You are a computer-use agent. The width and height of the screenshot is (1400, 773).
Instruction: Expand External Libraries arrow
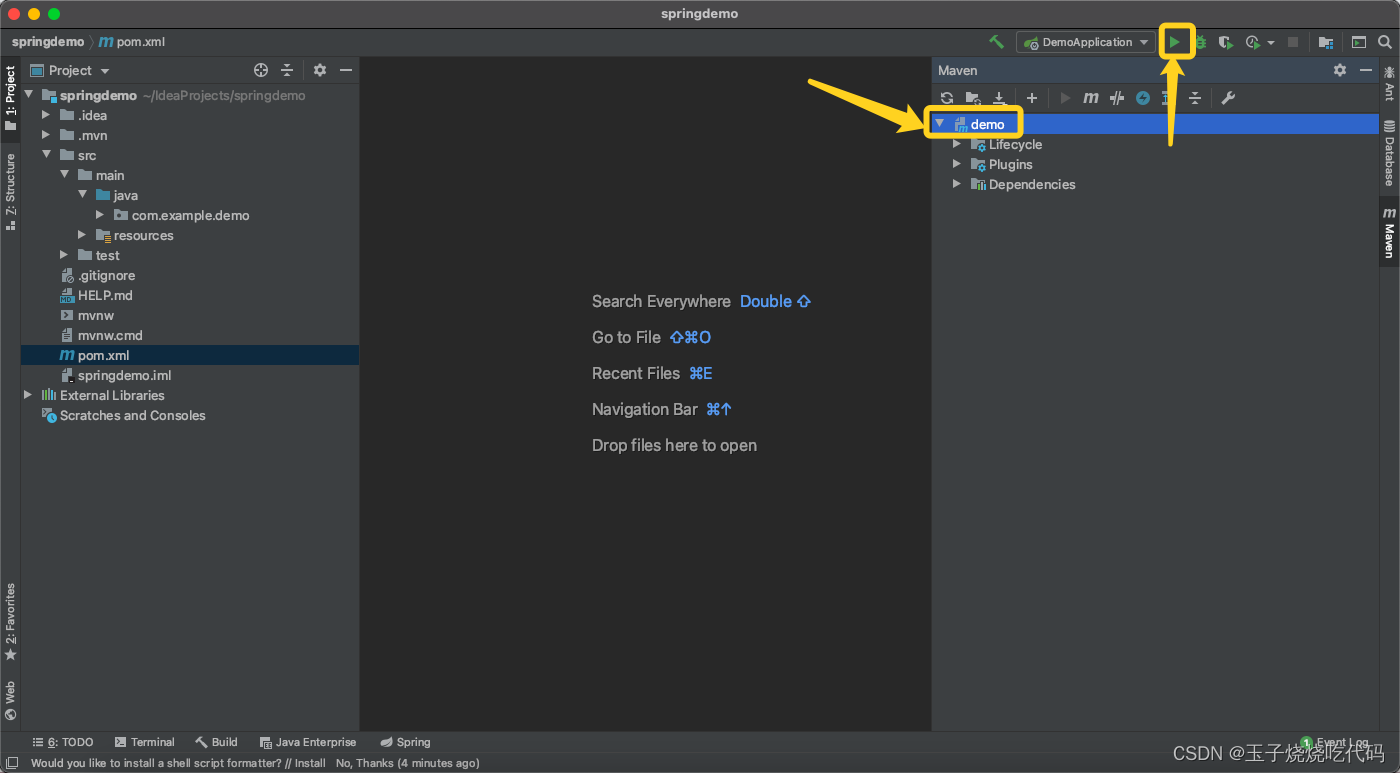click(x=28, y=396)
